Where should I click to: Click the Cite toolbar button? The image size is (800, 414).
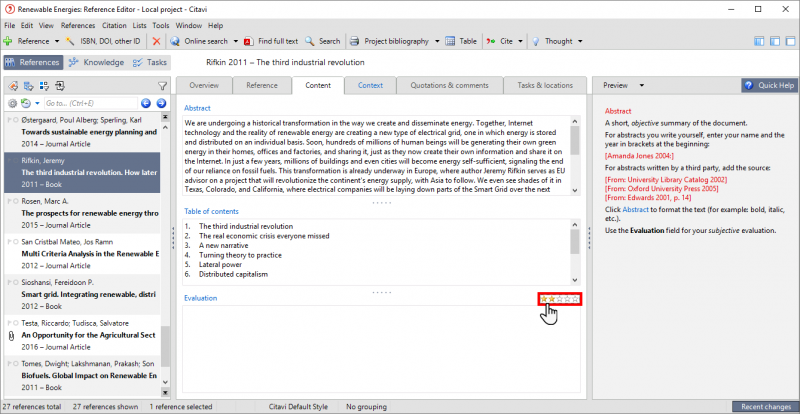[499, 41]
